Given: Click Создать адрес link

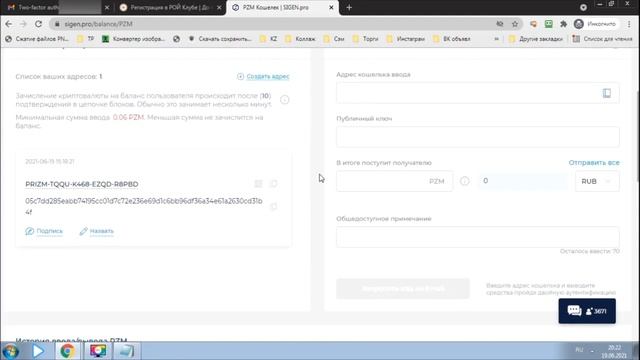Looking at the screenshot, I should tap(263, 76).
